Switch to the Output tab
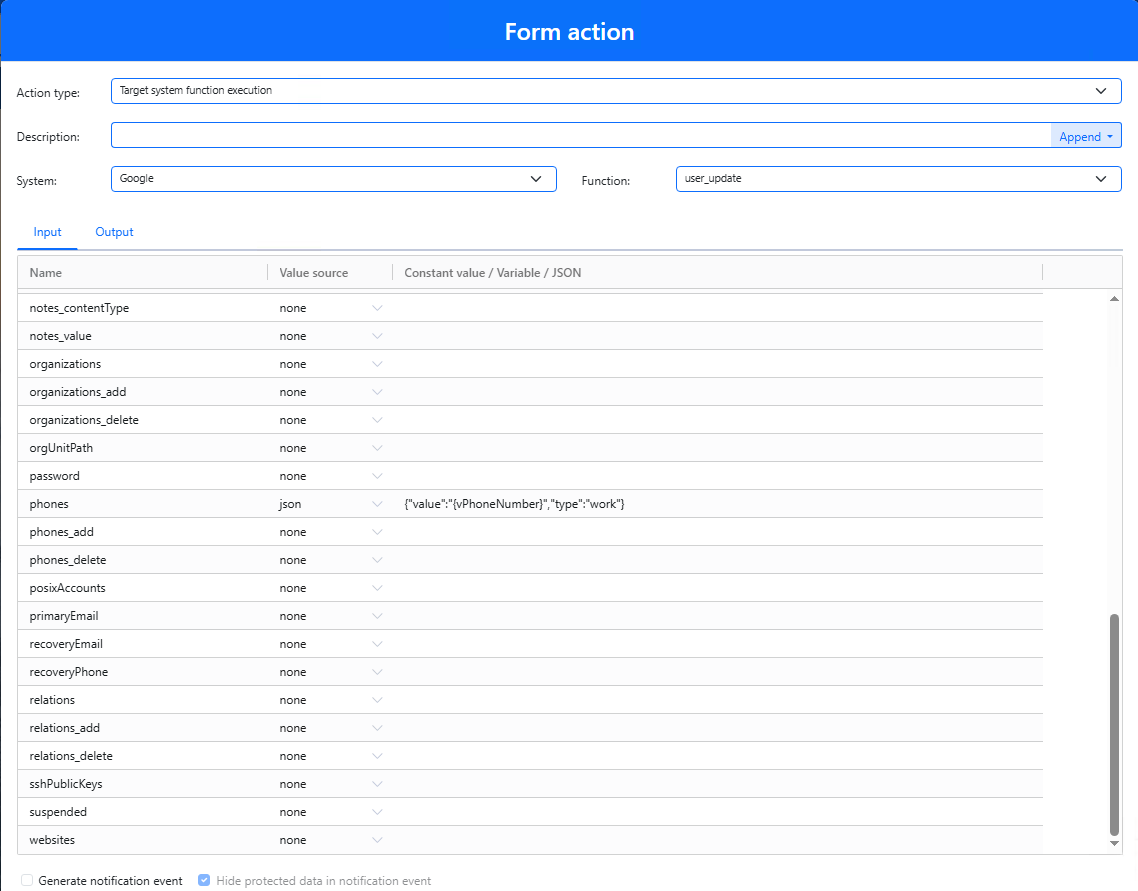The width and height of the screenshot is (1138, 891). point(114,232)
